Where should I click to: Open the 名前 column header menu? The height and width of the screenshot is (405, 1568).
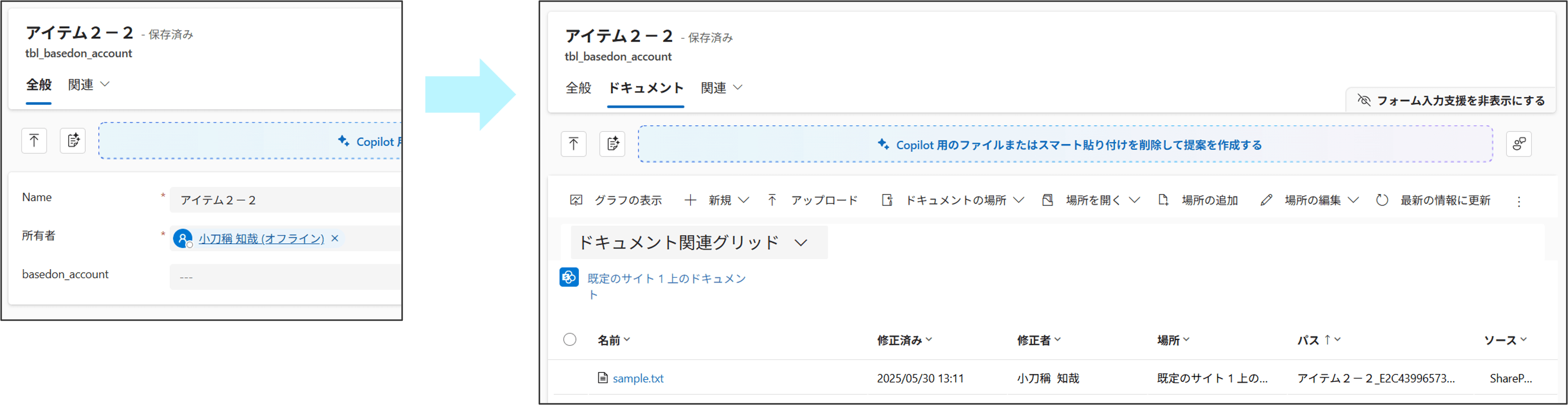(x=613, y=340)
